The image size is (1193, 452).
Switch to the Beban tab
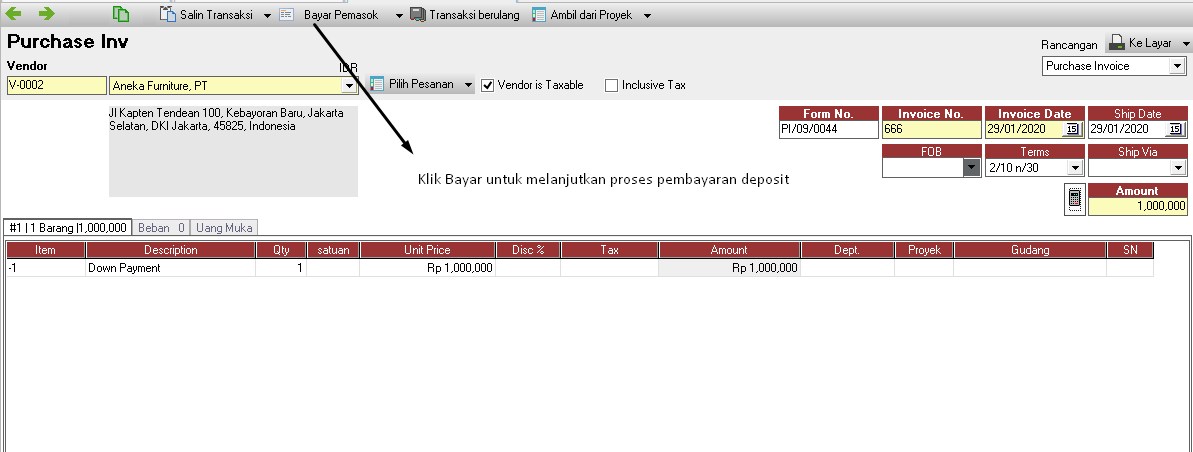coord(160,227)
